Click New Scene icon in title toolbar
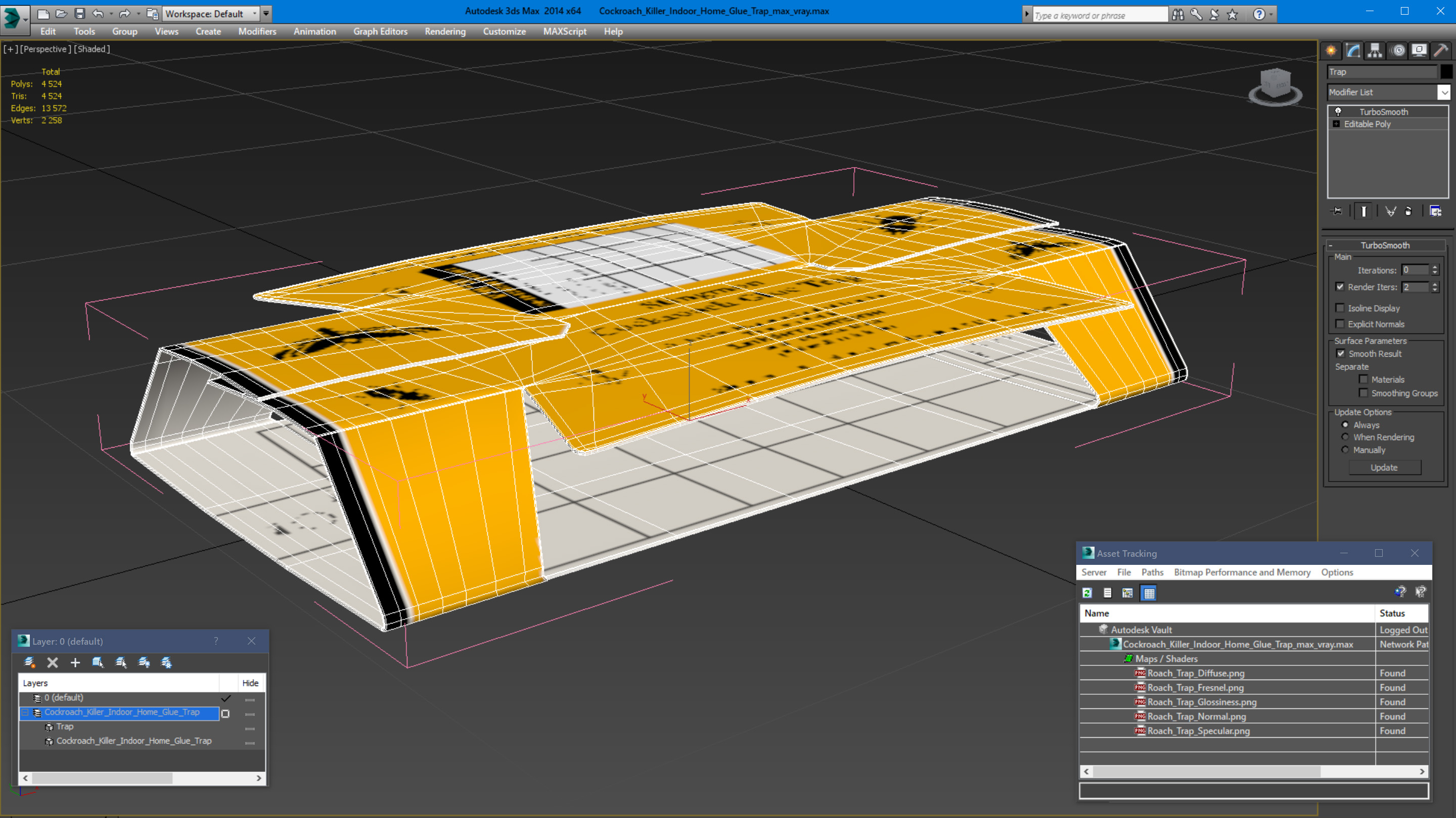Screen dimensions: 1456x818 tap(43, 13)
